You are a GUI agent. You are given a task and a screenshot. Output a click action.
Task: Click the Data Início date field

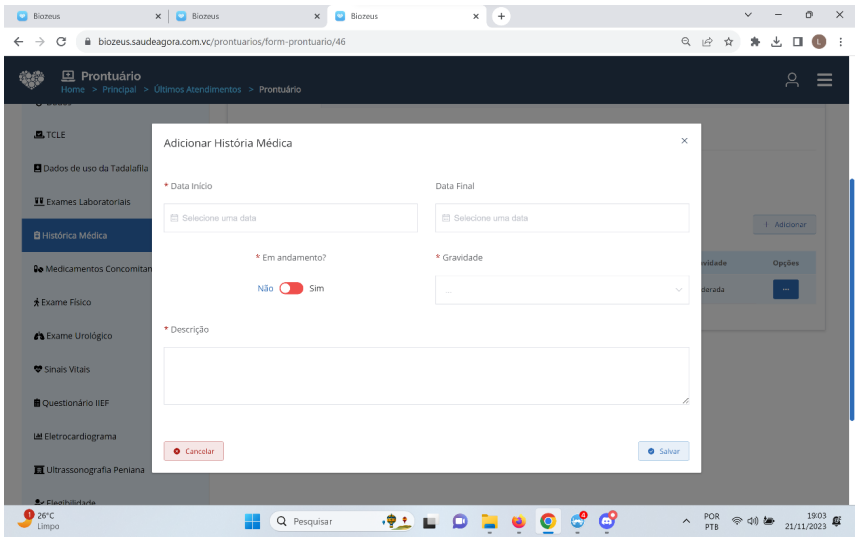(x=291, y=218)
